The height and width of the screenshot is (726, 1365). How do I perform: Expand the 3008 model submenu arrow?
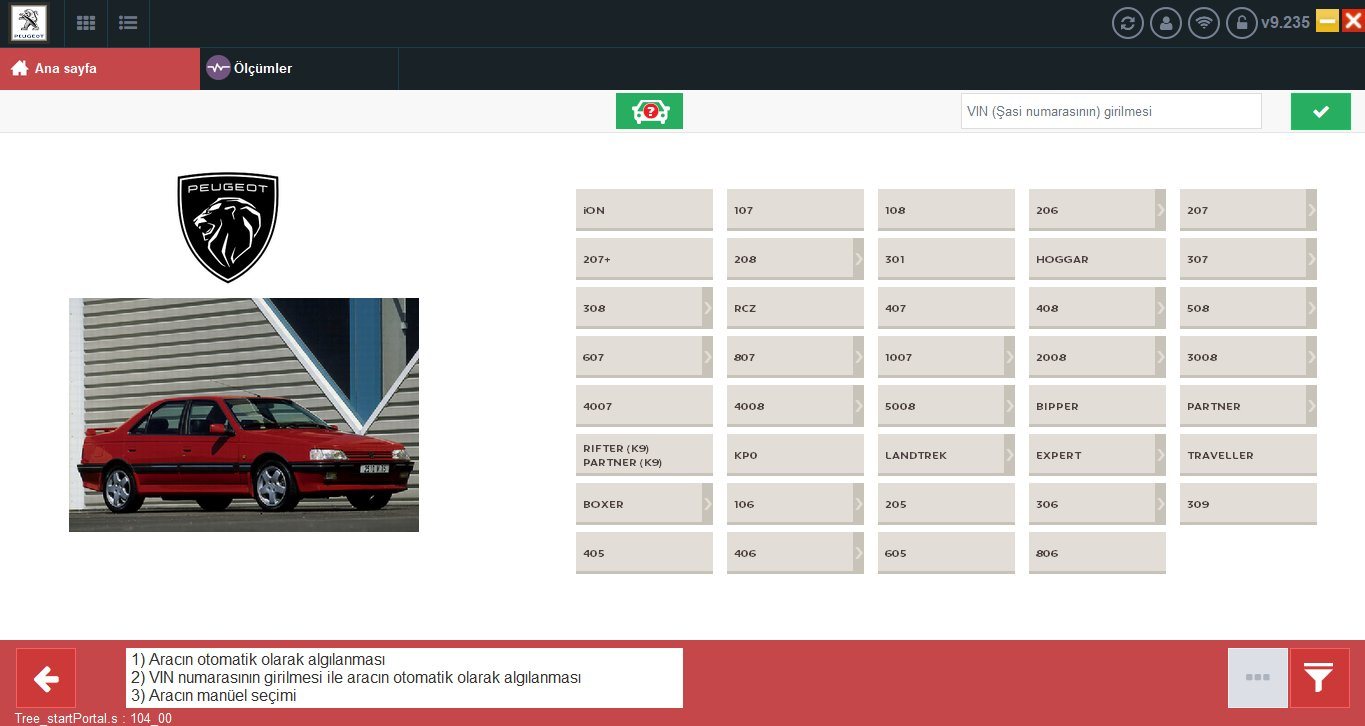[1311, 357]
